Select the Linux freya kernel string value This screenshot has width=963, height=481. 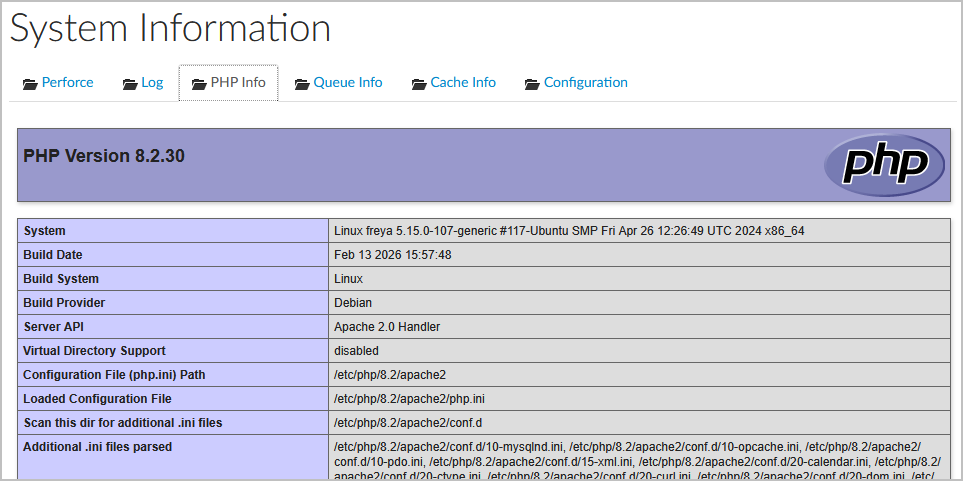tap(569, 231)
